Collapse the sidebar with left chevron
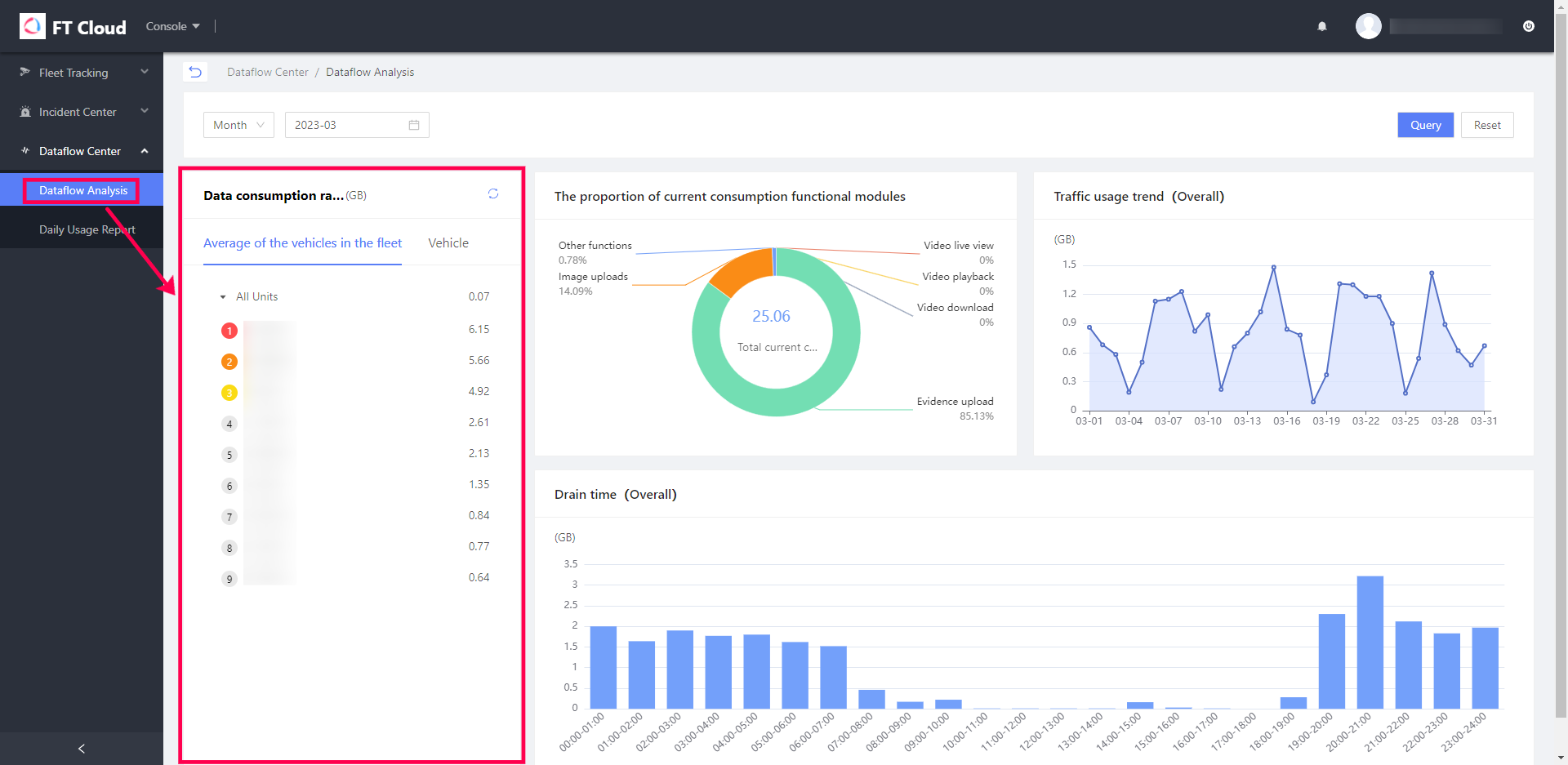Screen dimensions: 1568x765 click(x=82, y=749)
